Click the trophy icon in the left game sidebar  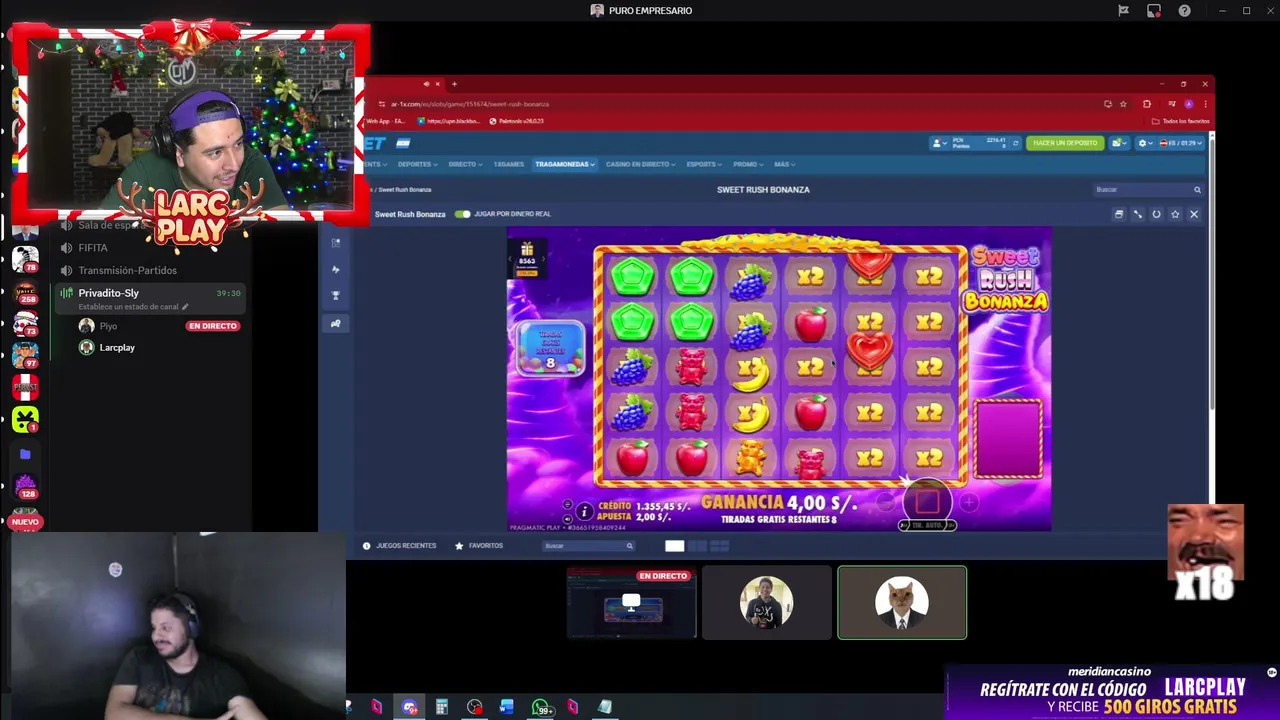(336, 296)
